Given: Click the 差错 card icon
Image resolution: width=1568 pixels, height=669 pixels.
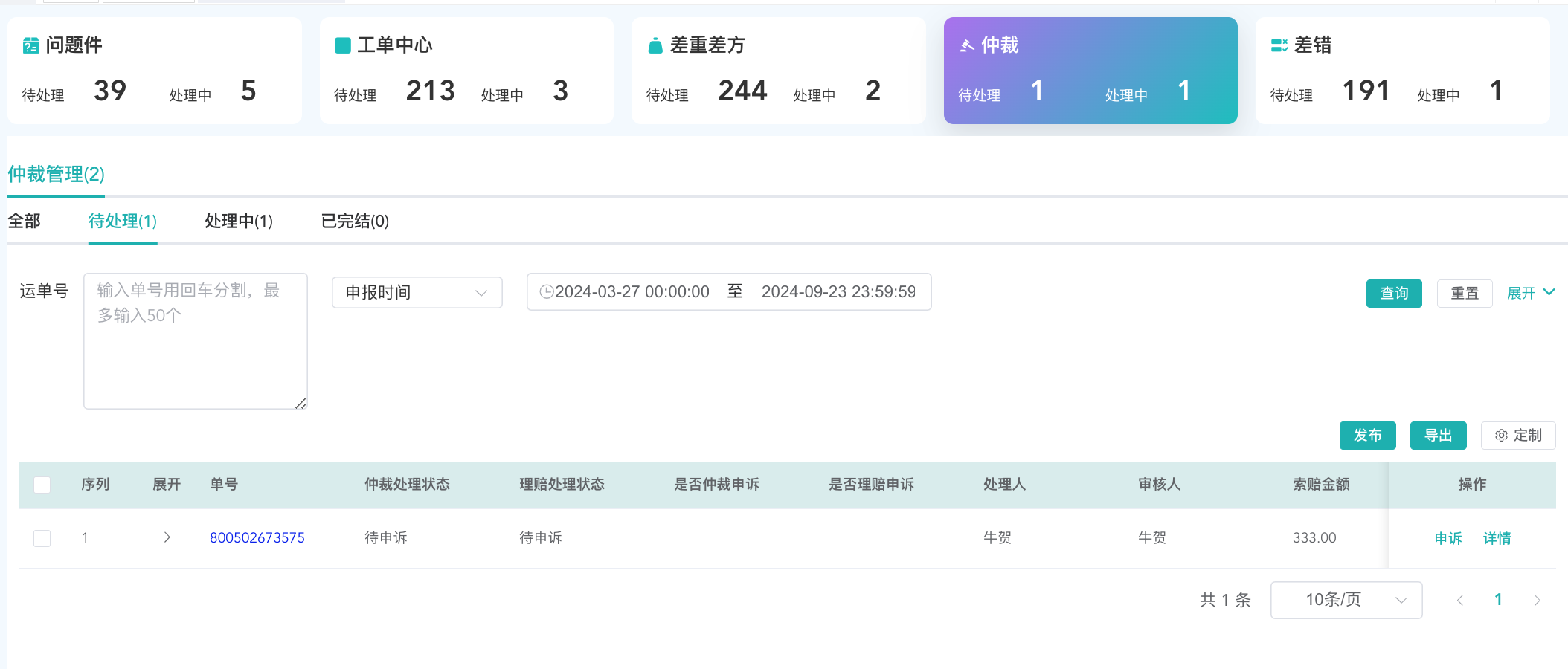Looking at the screenshot, I should pyautogui.click(x=1279, y=45).
